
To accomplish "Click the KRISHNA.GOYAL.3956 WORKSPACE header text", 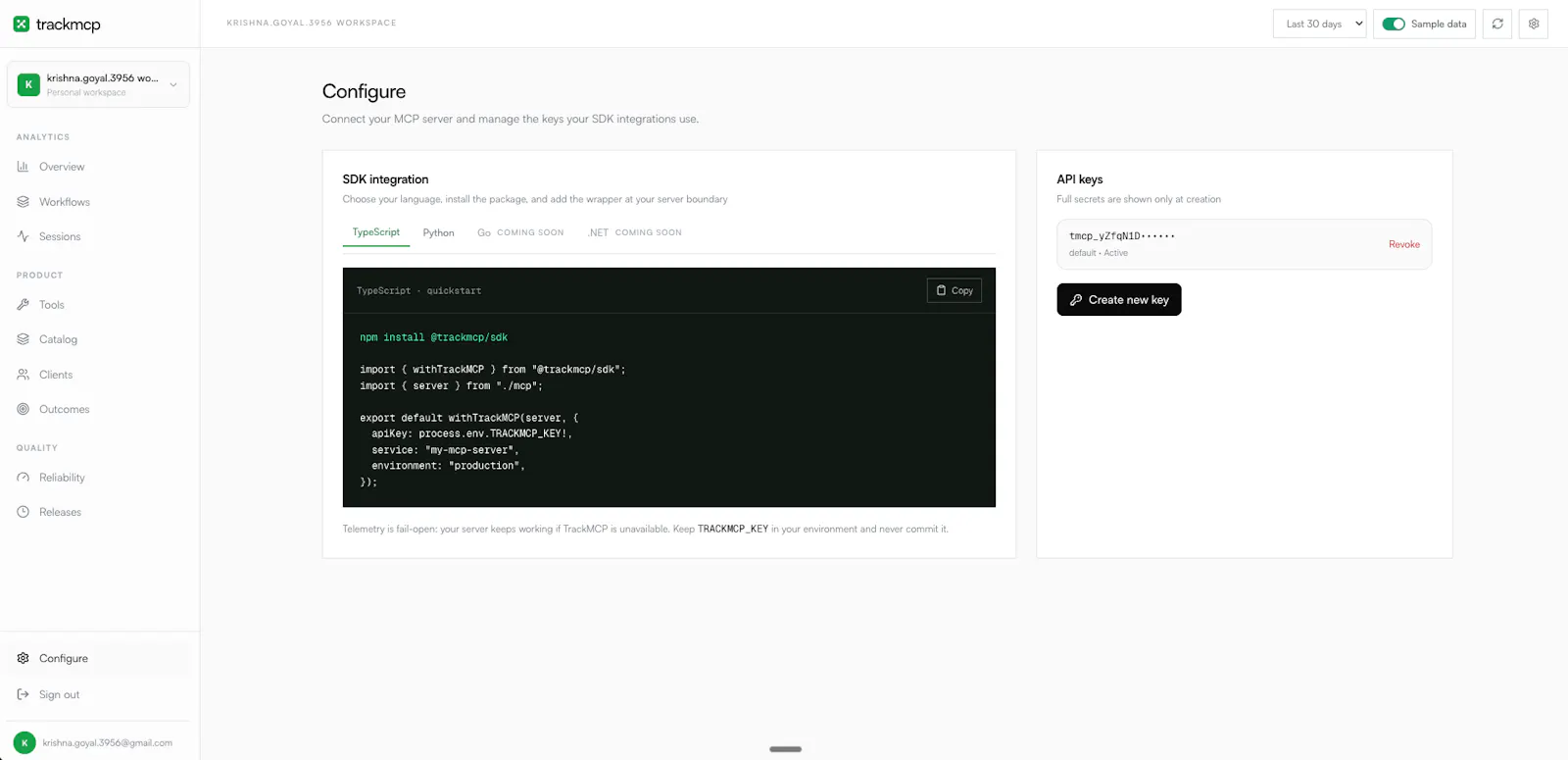I will pos(312,23).
